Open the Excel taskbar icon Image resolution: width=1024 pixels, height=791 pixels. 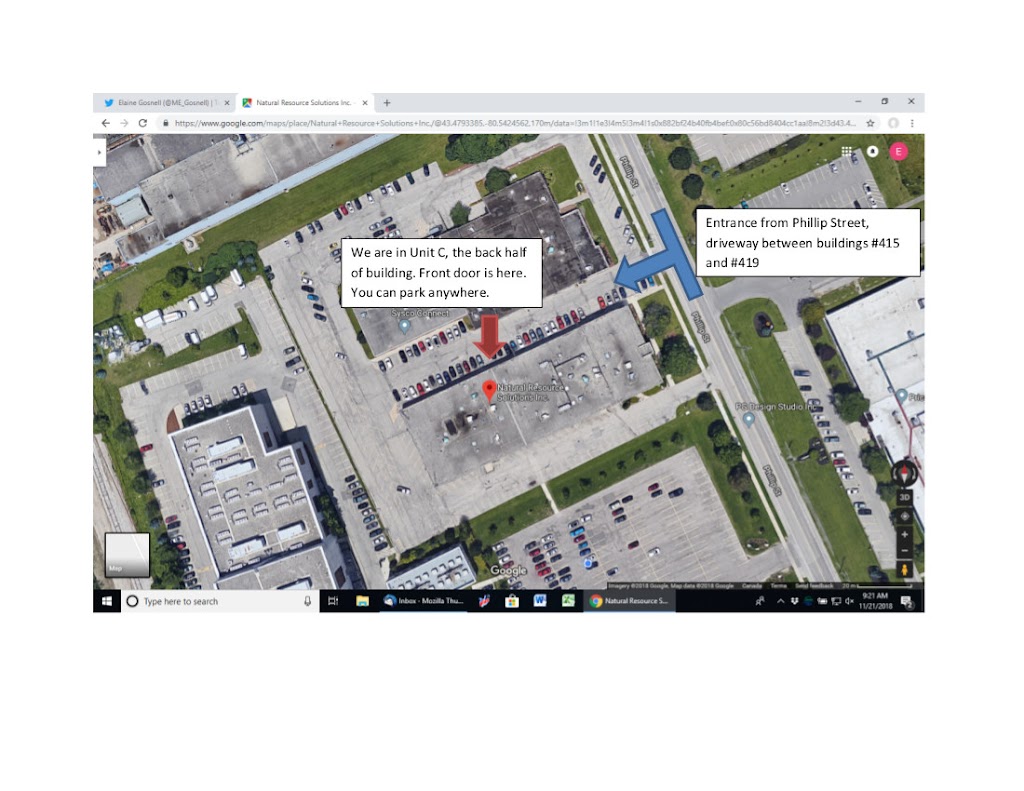click(x=568, y=601)
